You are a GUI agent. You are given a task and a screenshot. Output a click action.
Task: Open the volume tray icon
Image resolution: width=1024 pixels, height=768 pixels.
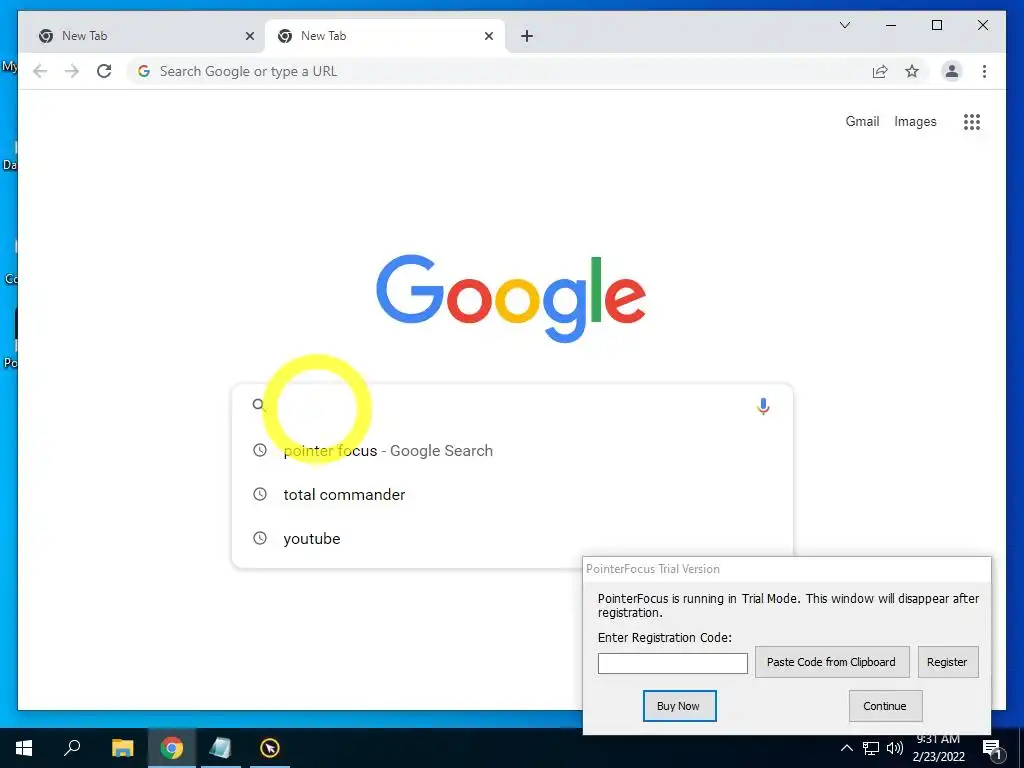tap(895, 748)
